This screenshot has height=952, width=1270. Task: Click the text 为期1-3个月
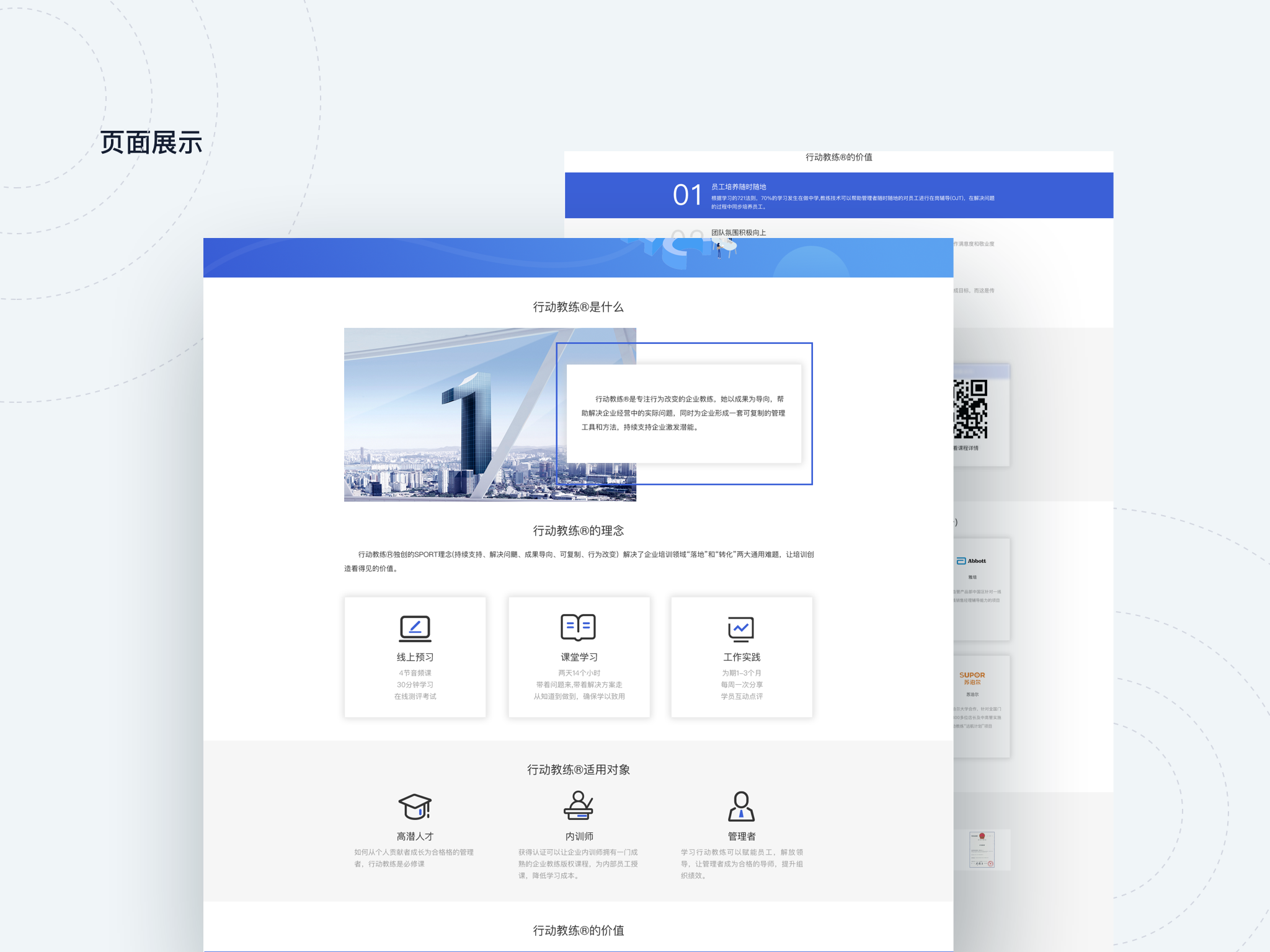pos(742,673)
